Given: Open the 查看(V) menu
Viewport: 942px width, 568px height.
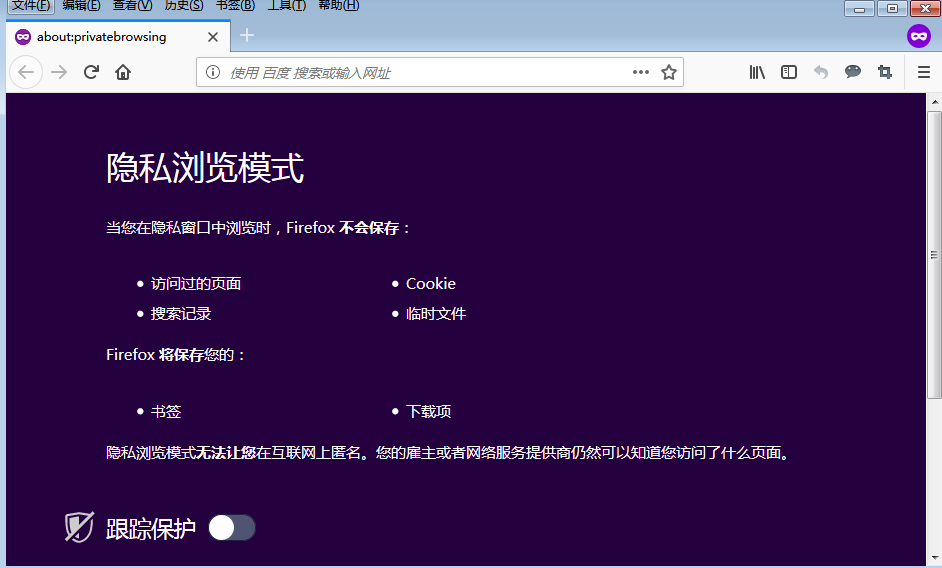Looking at the screenshot, I should [132, 6].
